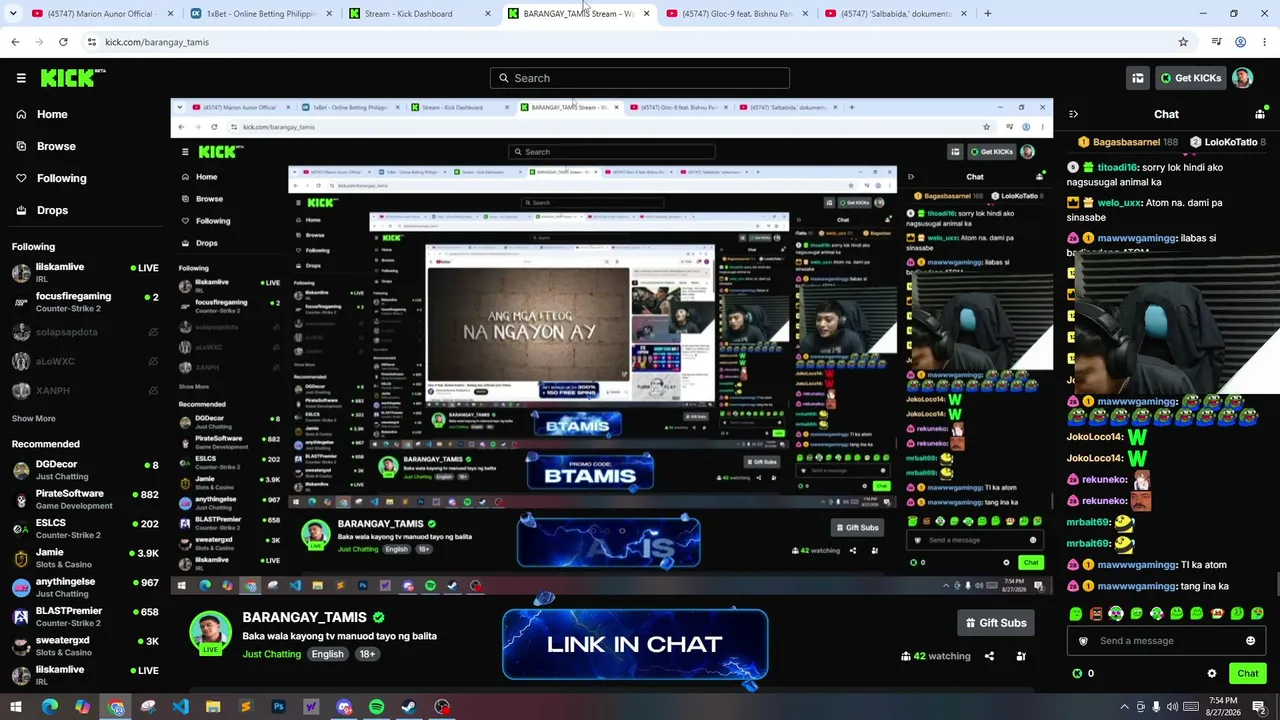Open the stream moderation tools icon
Image resolution: width=1280 pixels, height=720 pixels.
coord(1021,656)
